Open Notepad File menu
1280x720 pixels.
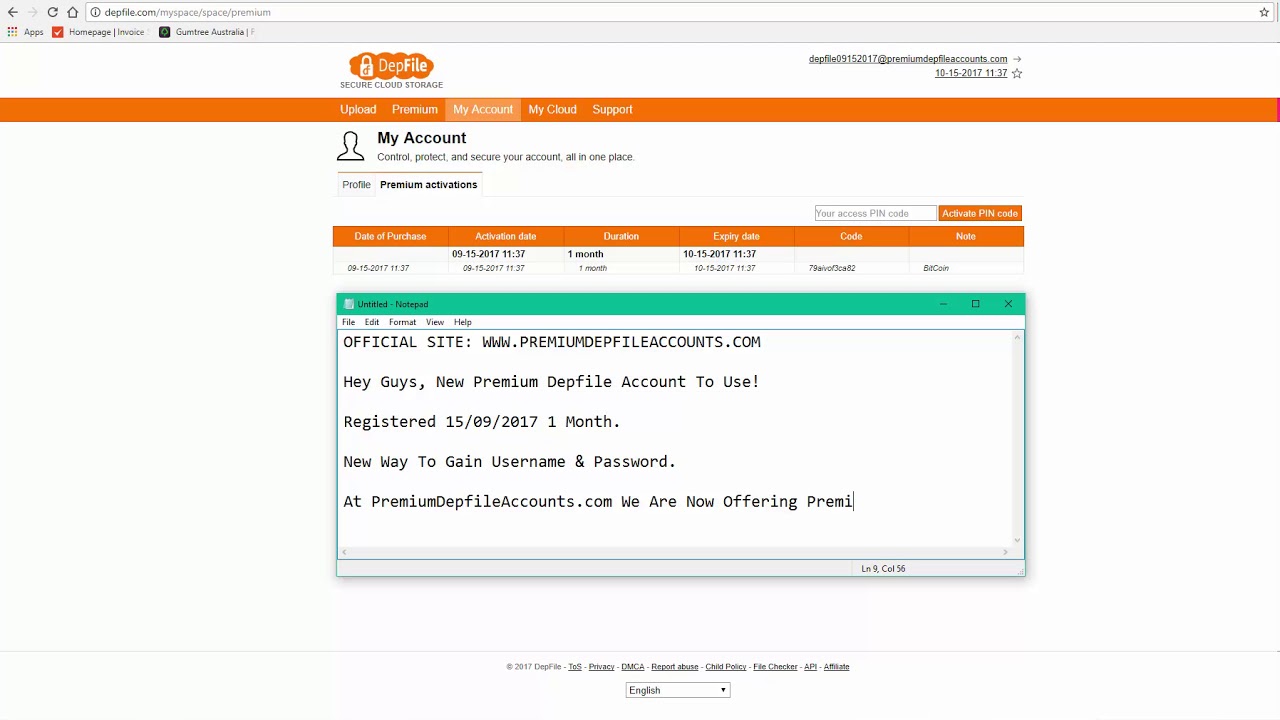[349, 322]
